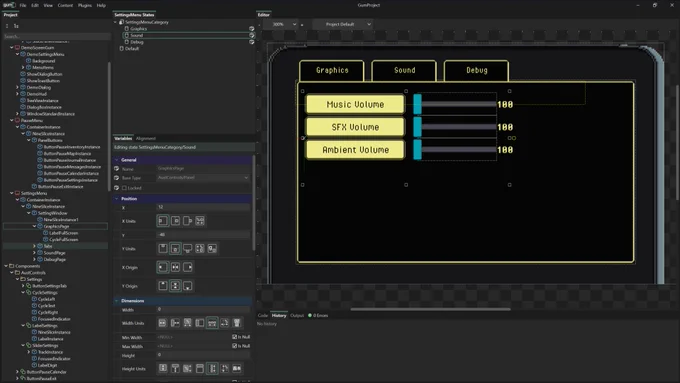This screenshot has height=383, width=680.
Task: Set Y Origin to Bottom
Action: [187, 286]
